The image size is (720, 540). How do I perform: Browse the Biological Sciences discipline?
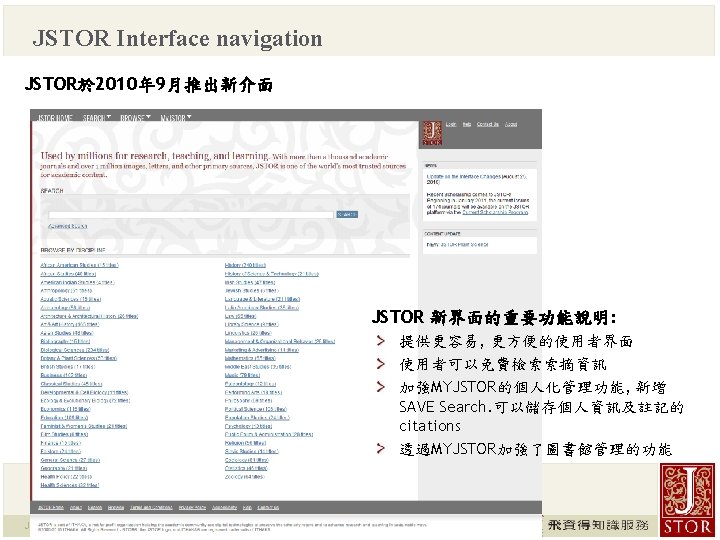(75, 350)
